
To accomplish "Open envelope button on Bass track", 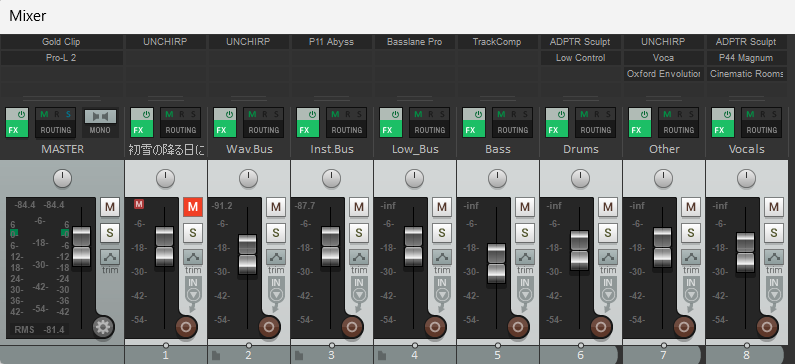I will (x=525, y=257).
